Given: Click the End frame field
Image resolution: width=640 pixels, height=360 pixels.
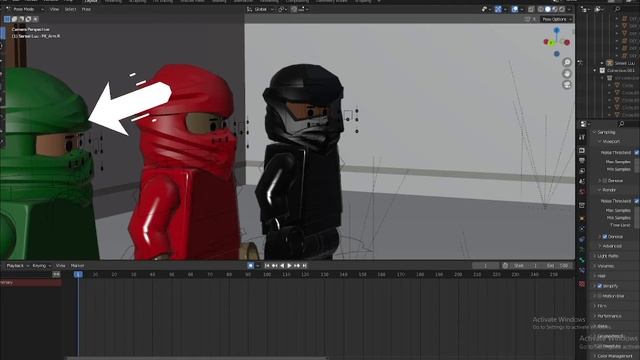Looking at the screenshot, I should click(558, 266).
